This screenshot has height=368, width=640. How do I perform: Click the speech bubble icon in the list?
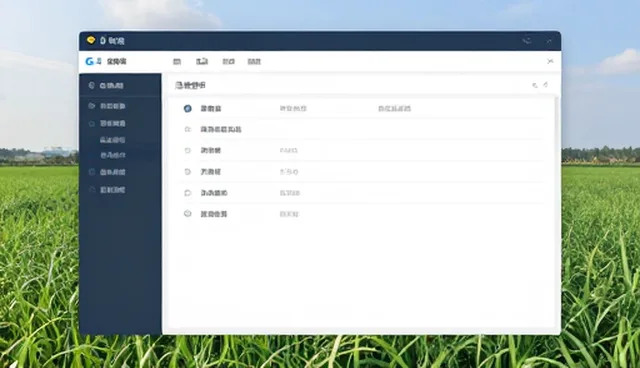point(188,193)
